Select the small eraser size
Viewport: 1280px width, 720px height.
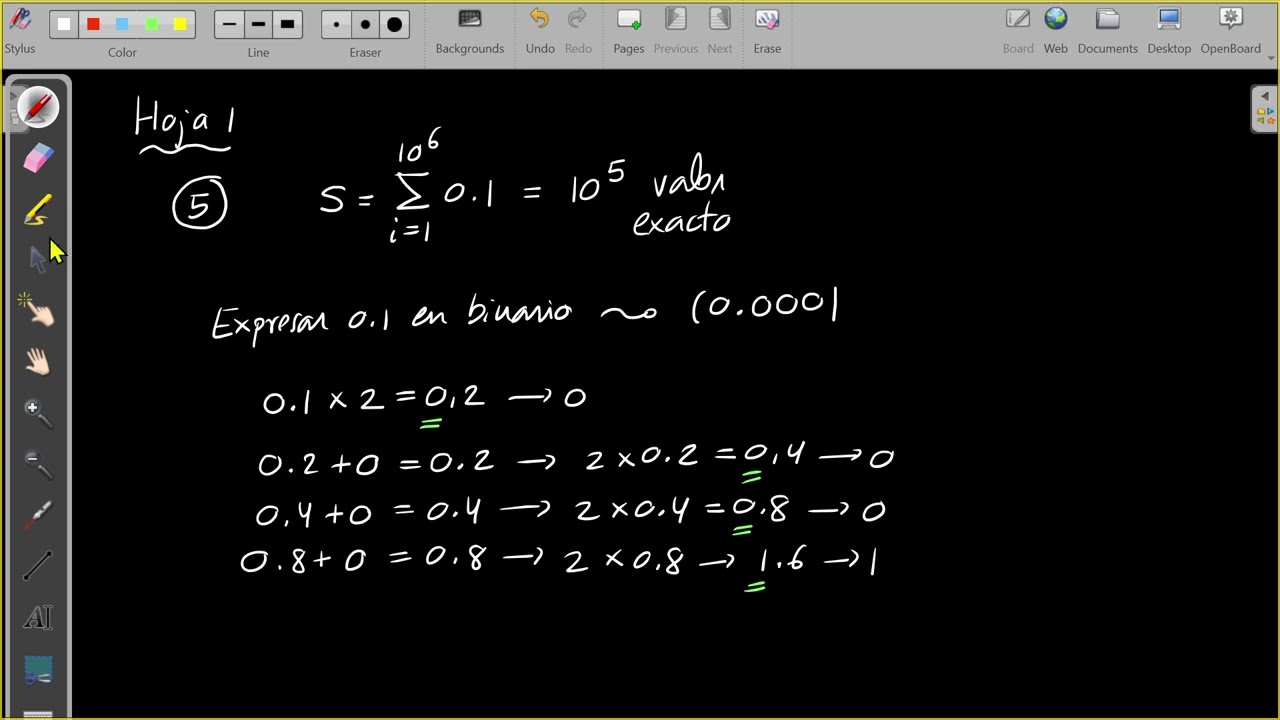336,24
